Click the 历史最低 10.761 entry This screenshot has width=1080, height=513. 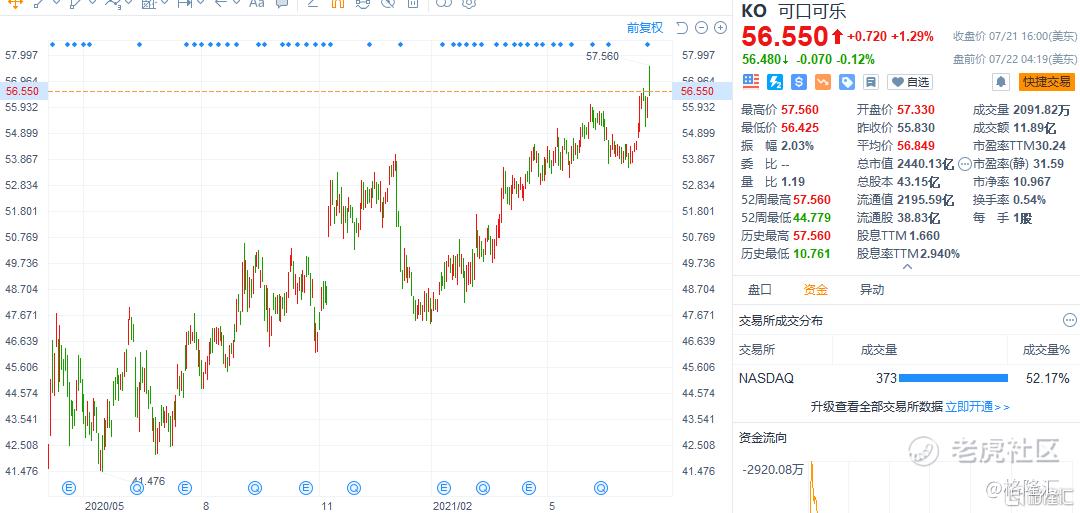pyautogui.click(x=786, y=253)
